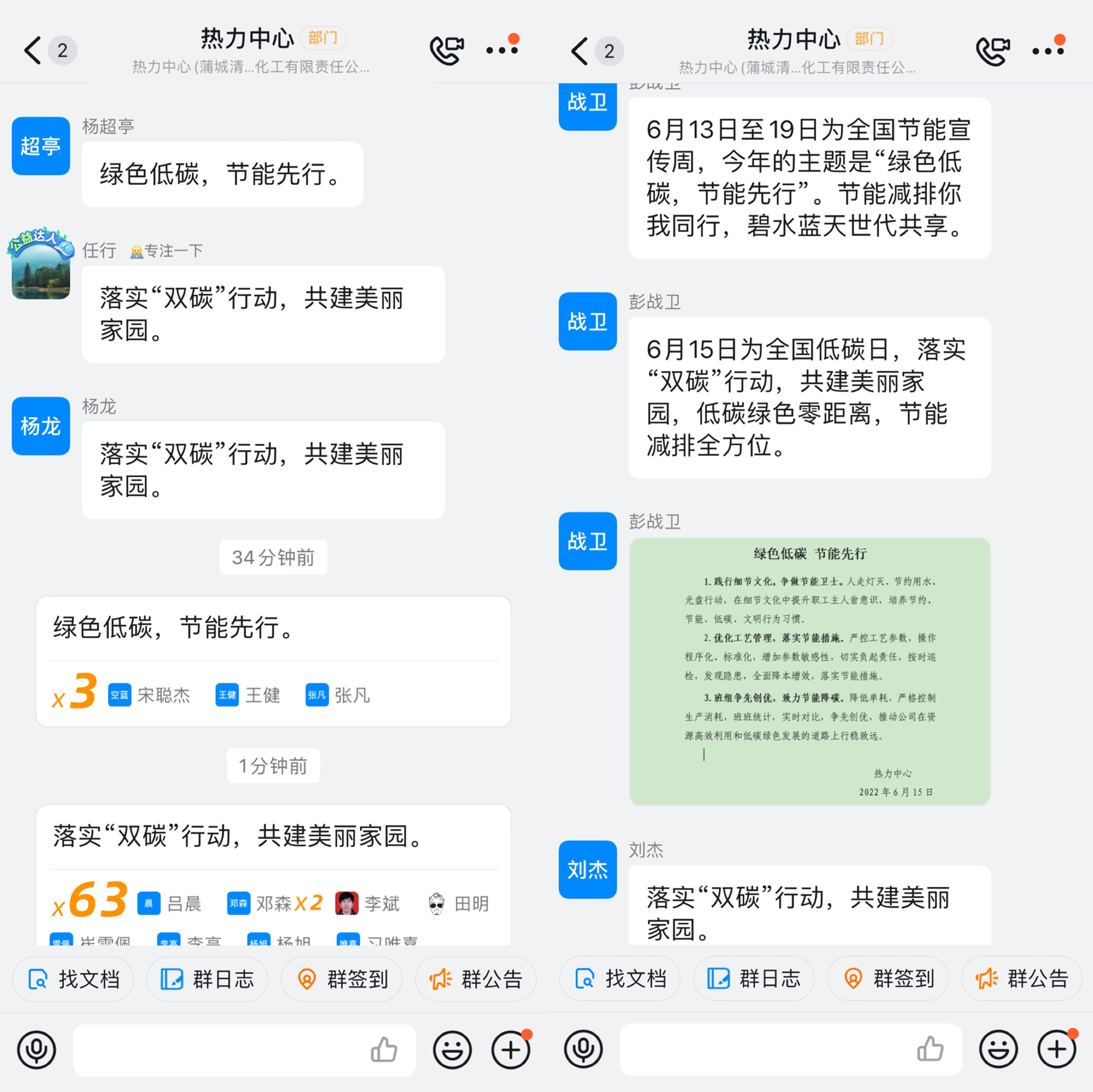Tap the unread count badge 2 in left chat
Viewport: 1093px width, 1092px height.
coord(62,50)
